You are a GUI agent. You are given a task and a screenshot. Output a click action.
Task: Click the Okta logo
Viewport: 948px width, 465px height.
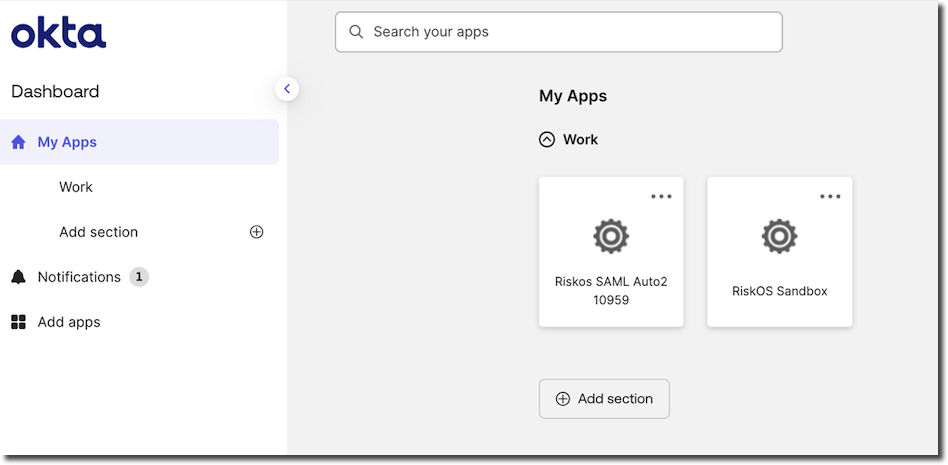[59, 33]
